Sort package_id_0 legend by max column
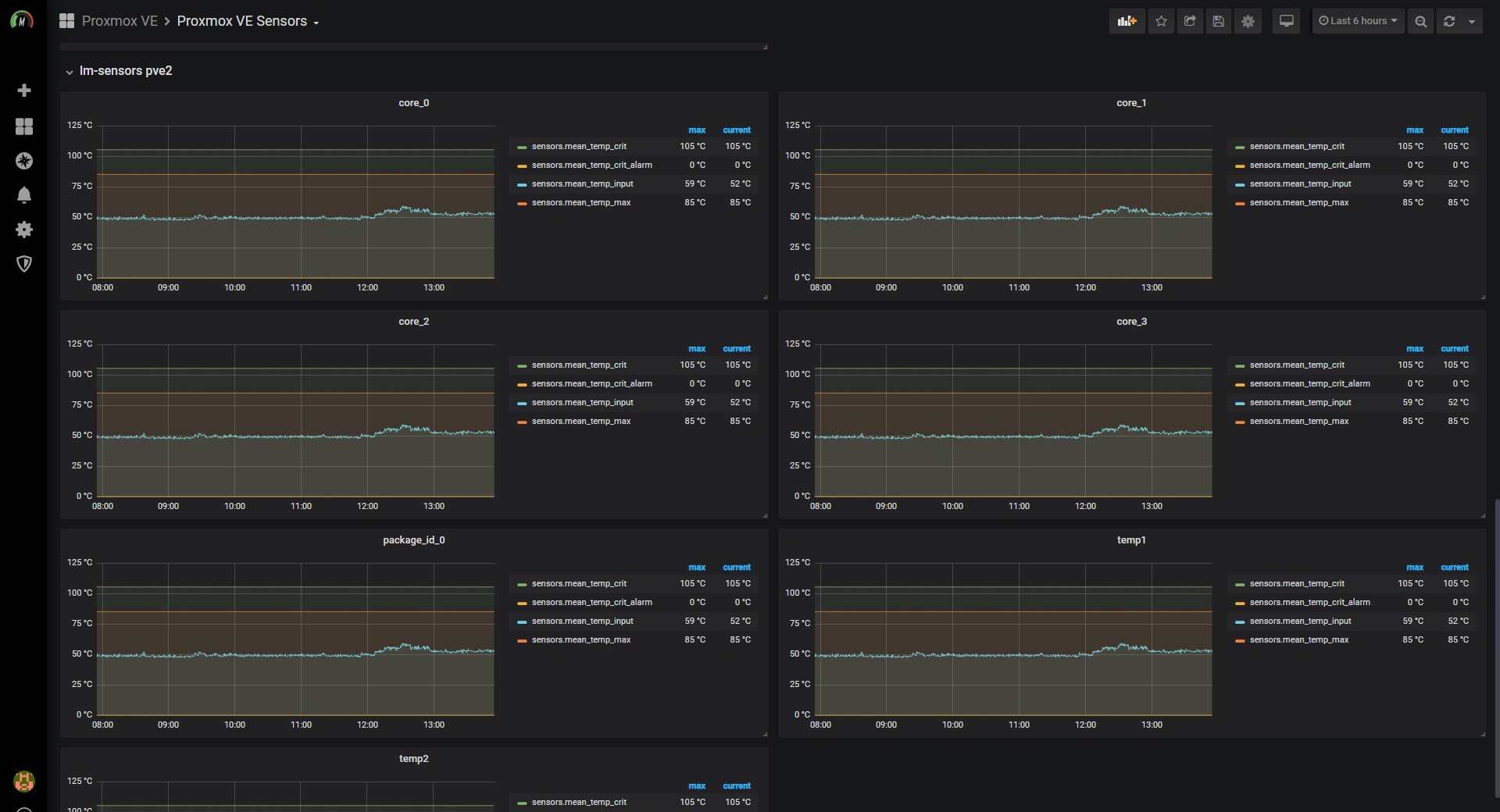 (697, 568)
